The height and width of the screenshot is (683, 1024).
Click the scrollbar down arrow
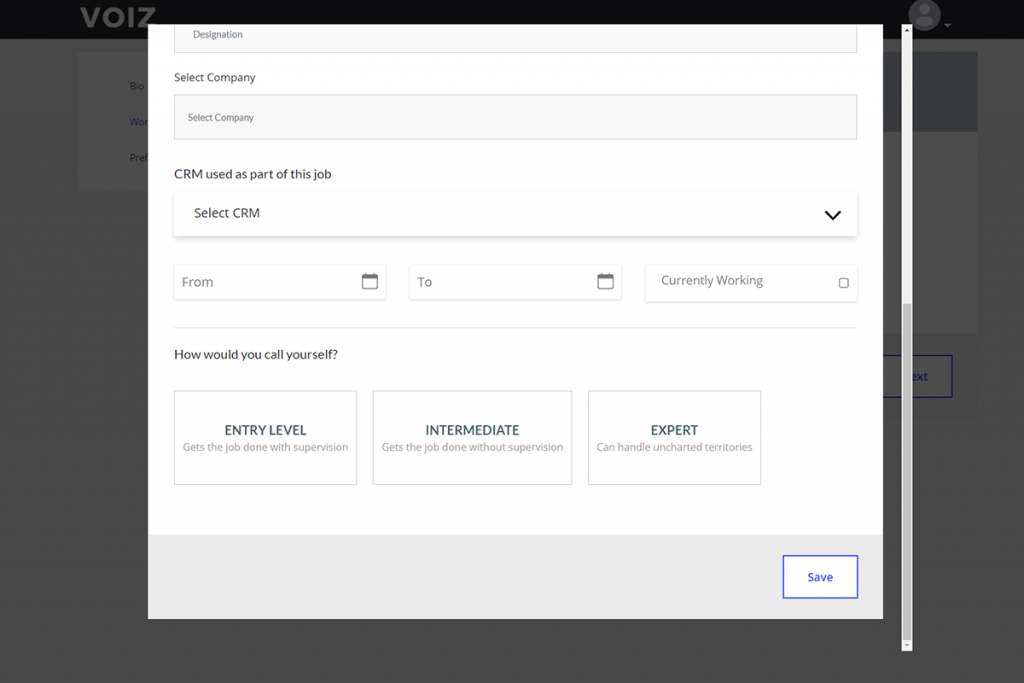pyautogui.click(x=906, y=646)
